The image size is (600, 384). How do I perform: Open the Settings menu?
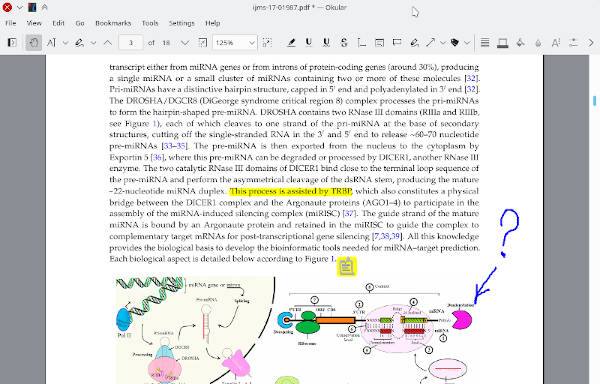[181, 23]
